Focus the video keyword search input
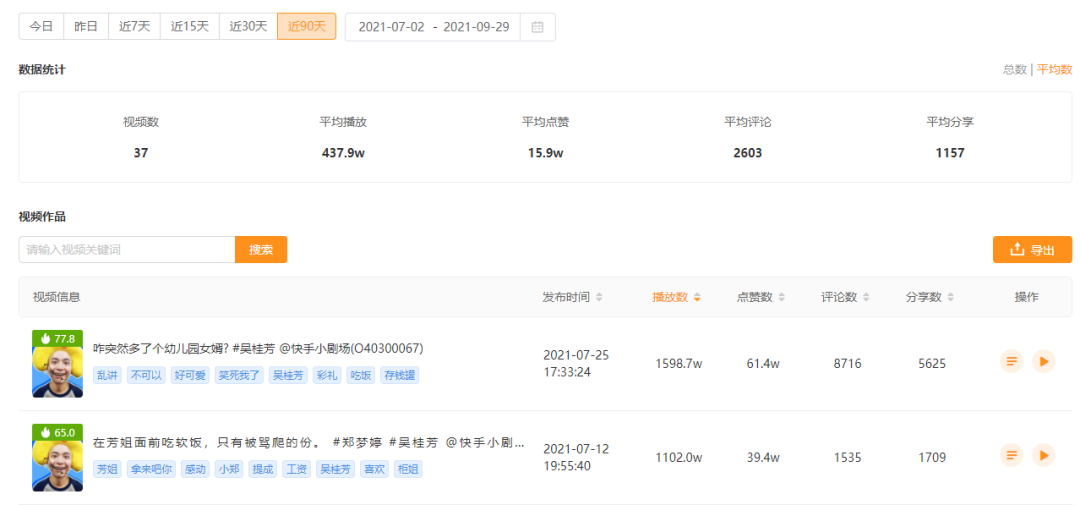1080x505 pixels. pos(127,249)
